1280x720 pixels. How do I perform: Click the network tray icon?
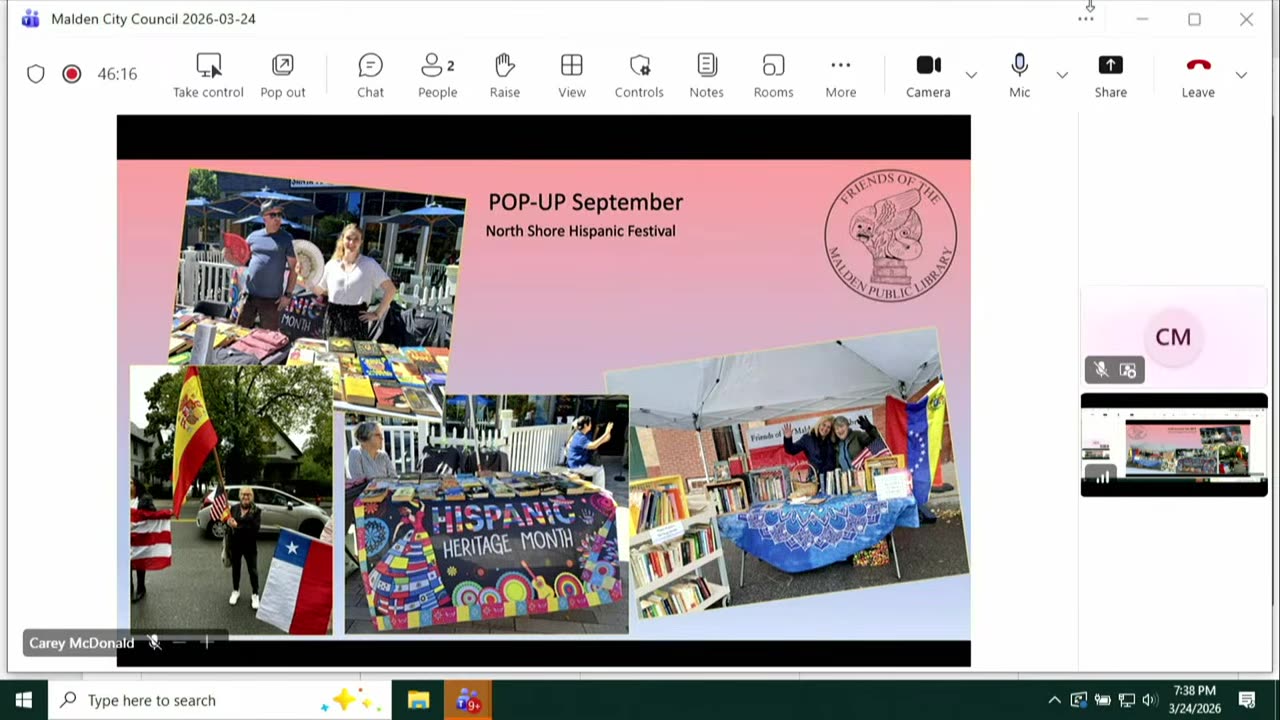coord(1126,700)
